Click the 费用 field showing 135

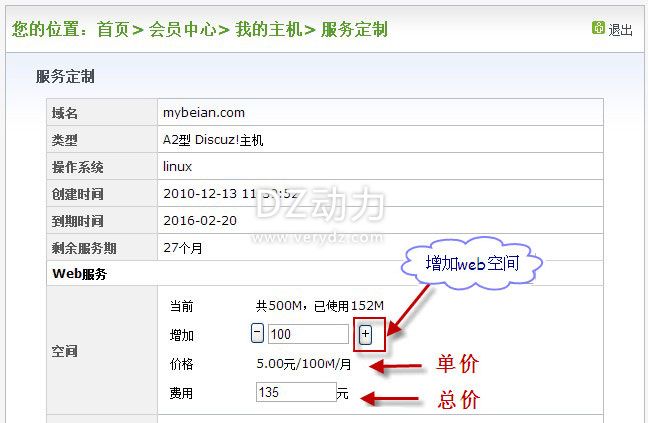(x=295, y=393)
